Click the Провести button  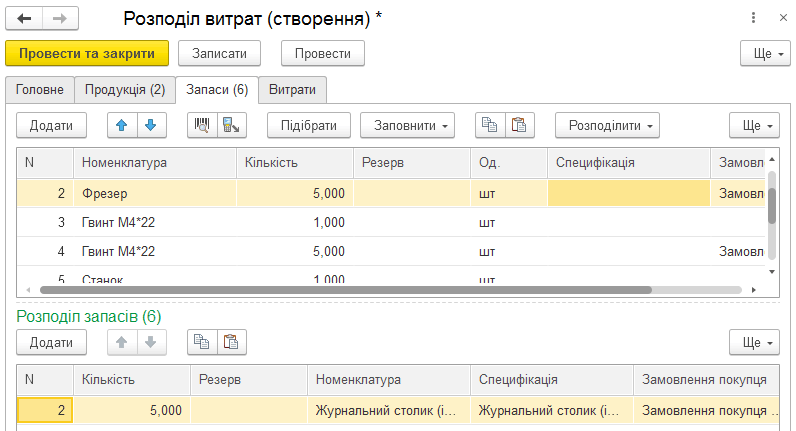click(x=323, y=53)
